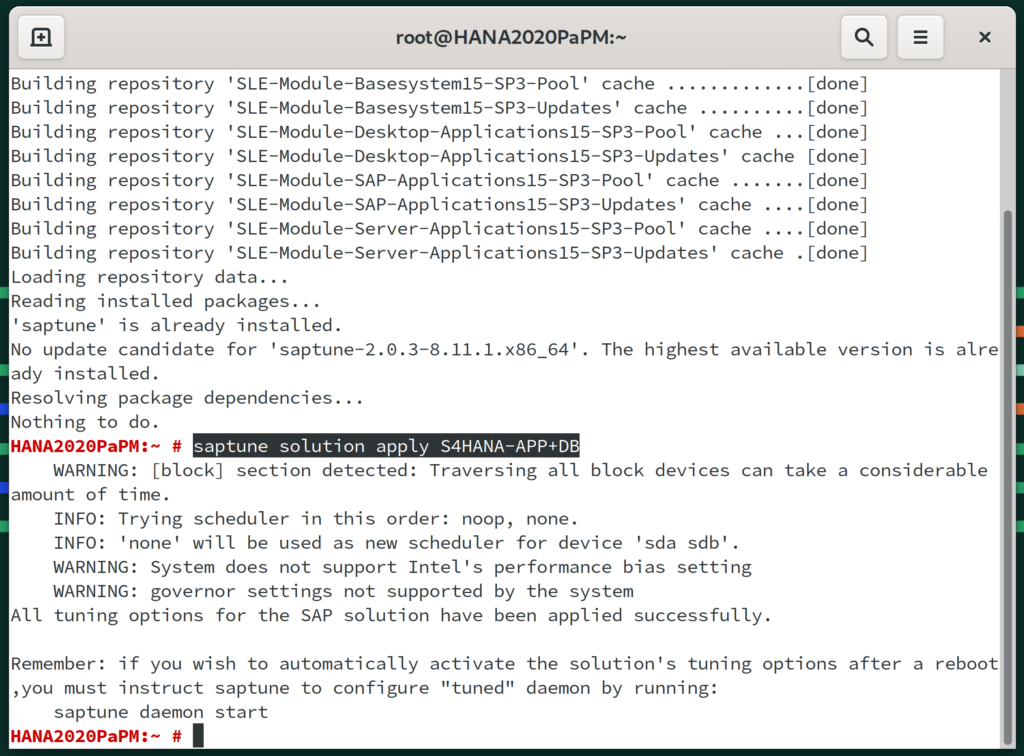Click the red prompt before the highlighted command
The image size is (1024, 756).
pos(96,446)
